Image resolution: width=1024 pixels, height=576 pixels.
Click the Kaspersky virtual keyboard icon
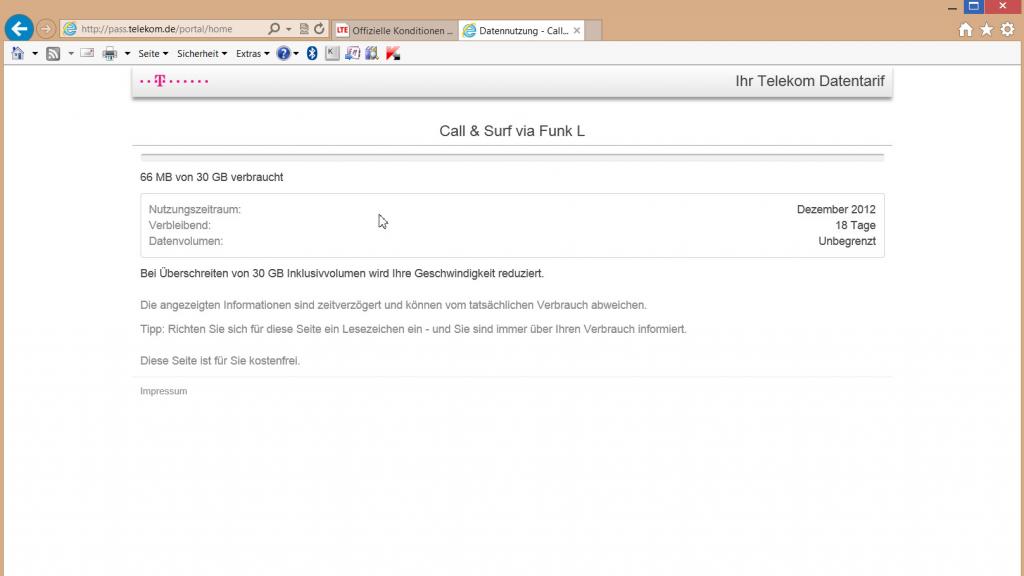point(332,54)
